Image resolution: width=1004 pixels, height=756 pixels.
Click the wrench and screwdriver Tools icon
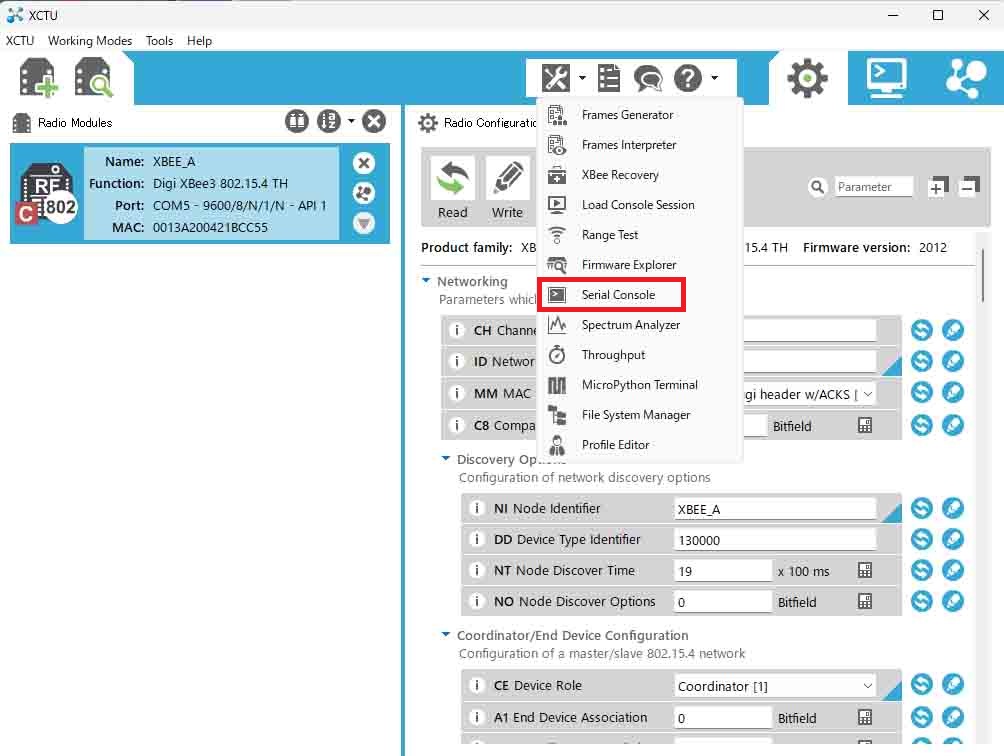(556, 78)
